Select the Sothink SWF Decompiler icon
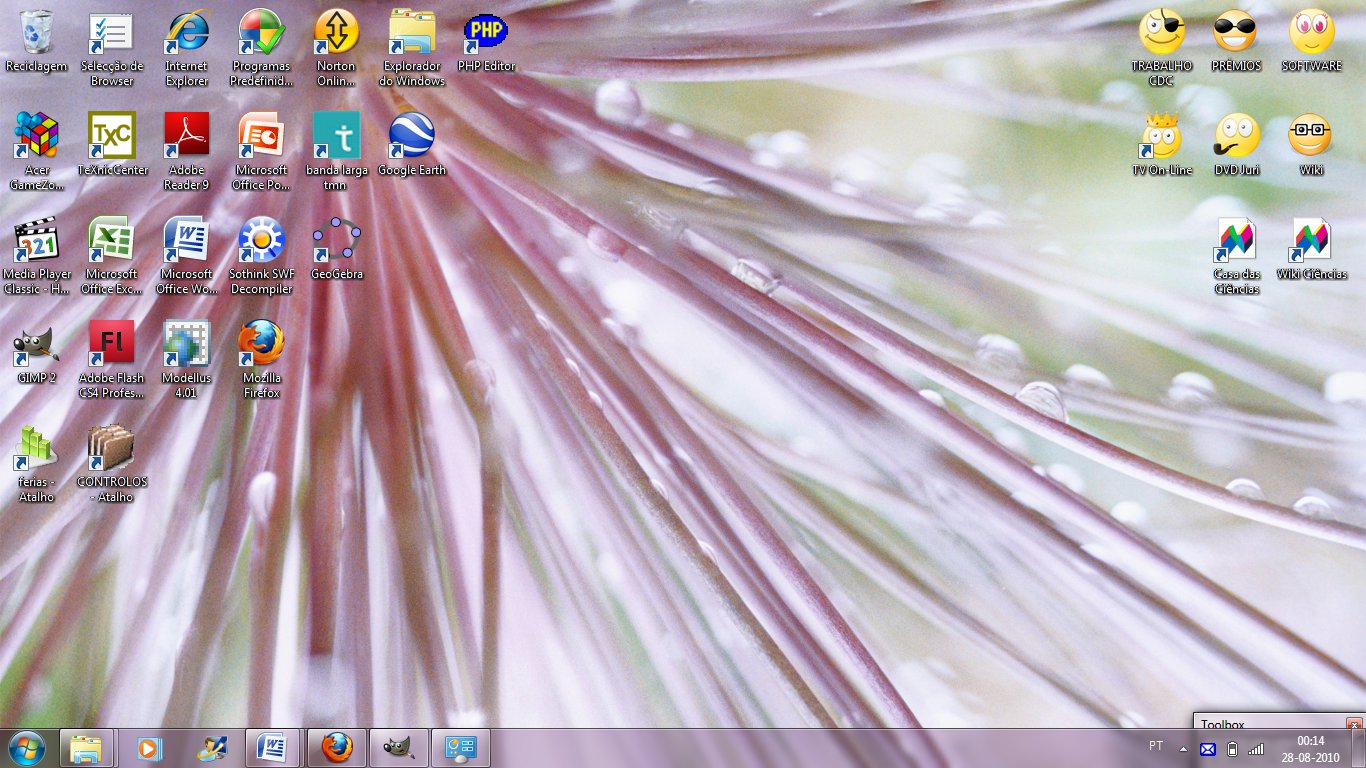The image size is (1366, 768). point(261,241)
